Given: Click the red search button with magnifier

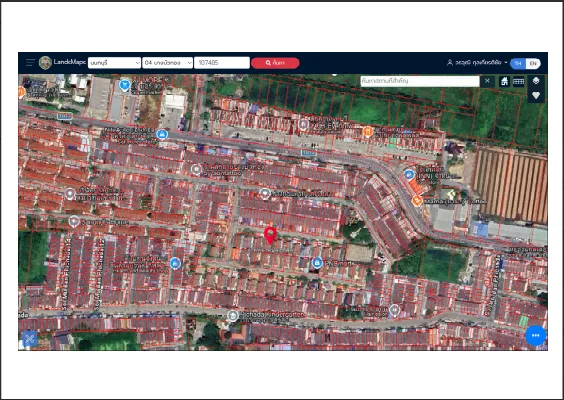Looking at the screenshot, I should pos(275,63).
